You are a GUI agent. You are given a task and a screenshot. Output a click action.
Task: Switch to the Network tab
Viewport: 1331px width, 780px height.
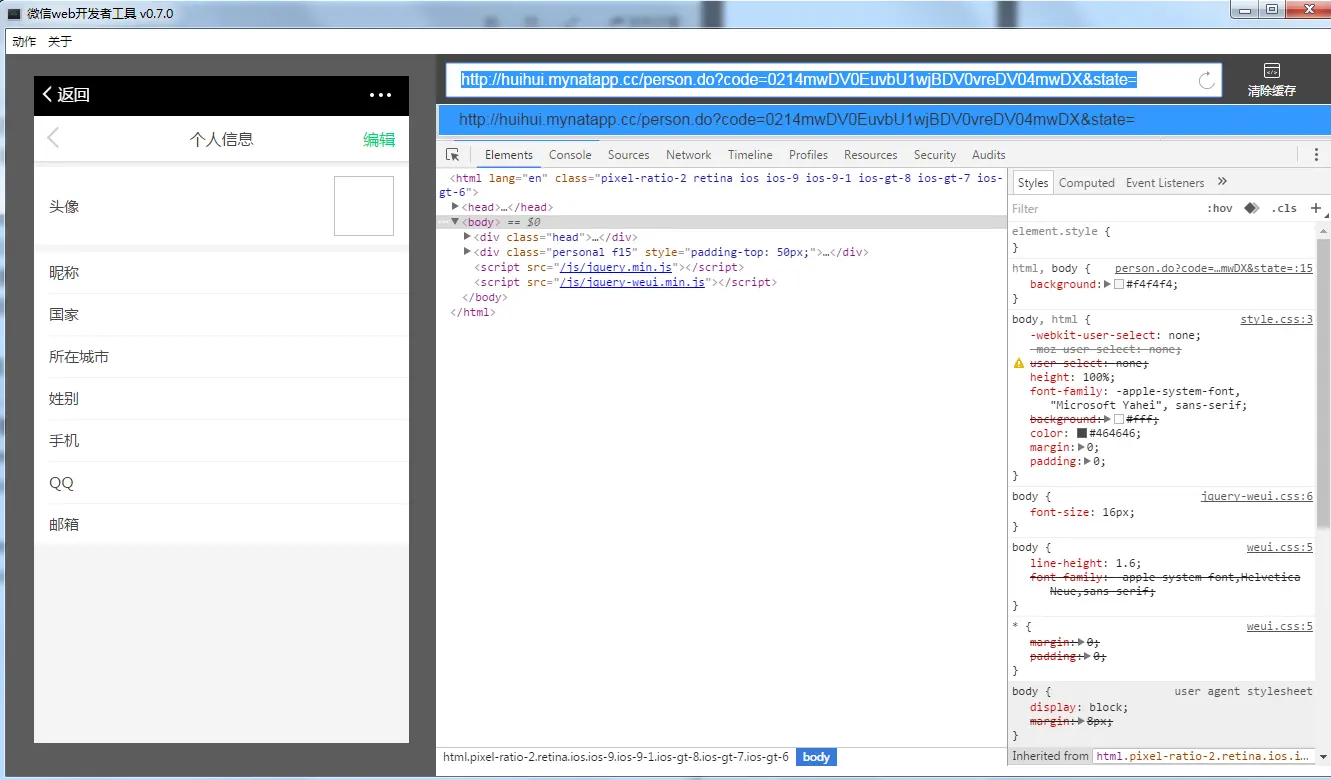point(688,155)
